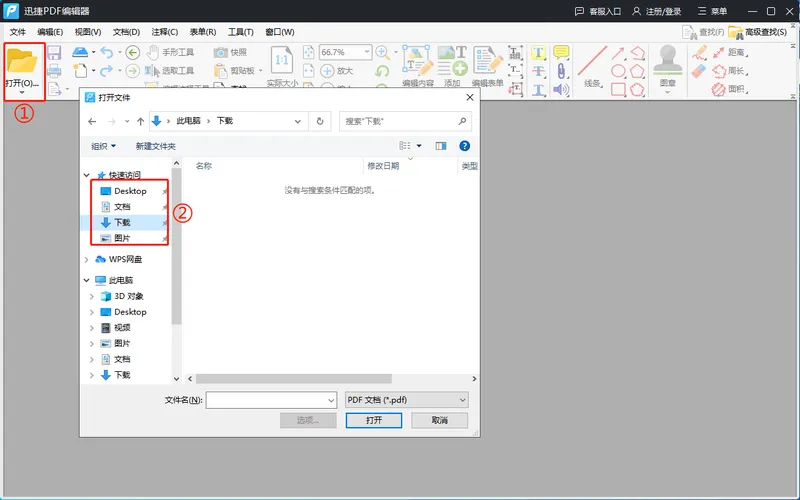Open the 视图(V) menu
Image resolution: width=800 pixels, height=500 pixels.
tap(87, 32)
